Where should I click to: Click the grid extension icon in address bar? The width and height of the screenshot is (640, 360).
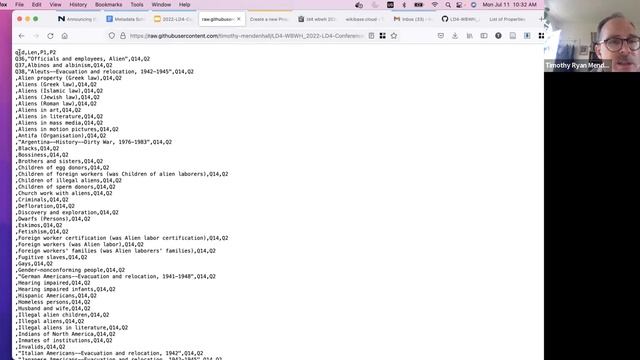click(382, 36)
